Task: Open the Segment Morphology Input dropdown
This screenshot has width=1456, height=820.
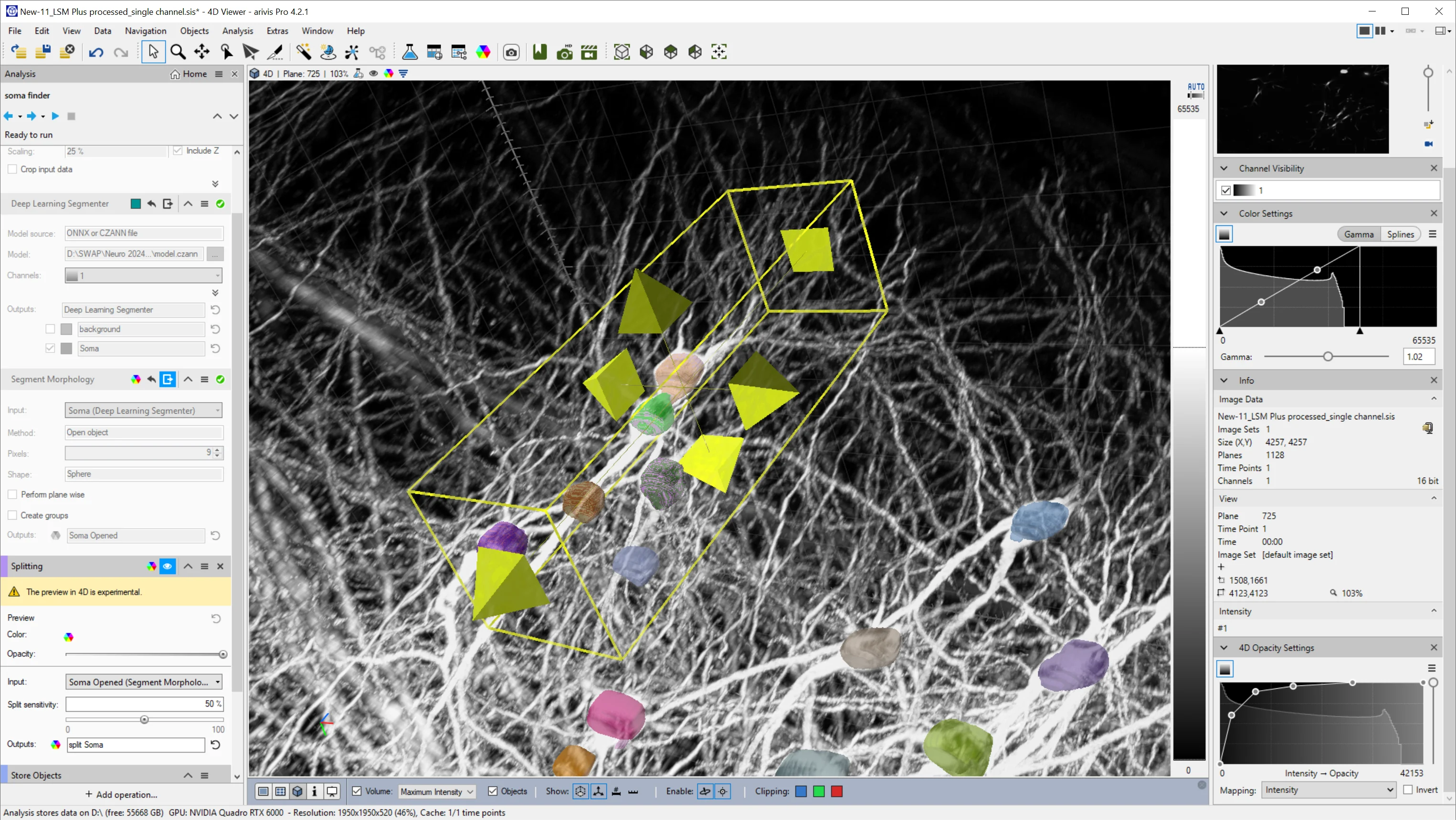Action: (144, 411)
